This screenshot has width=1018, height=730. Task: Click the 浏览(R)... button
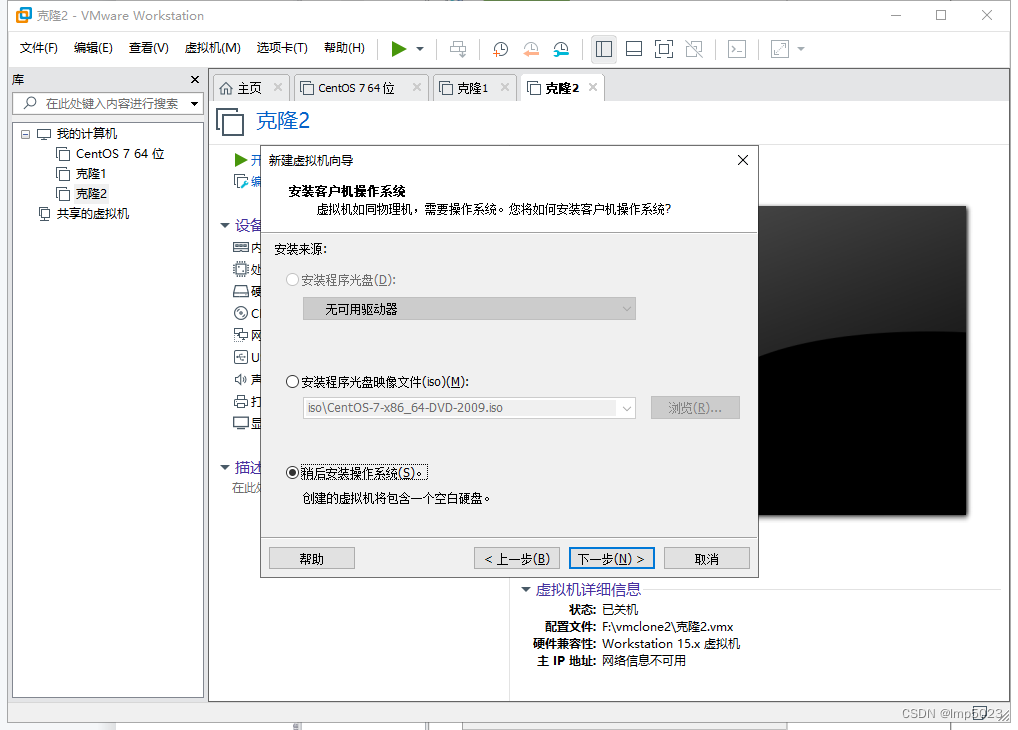point(695,408)
